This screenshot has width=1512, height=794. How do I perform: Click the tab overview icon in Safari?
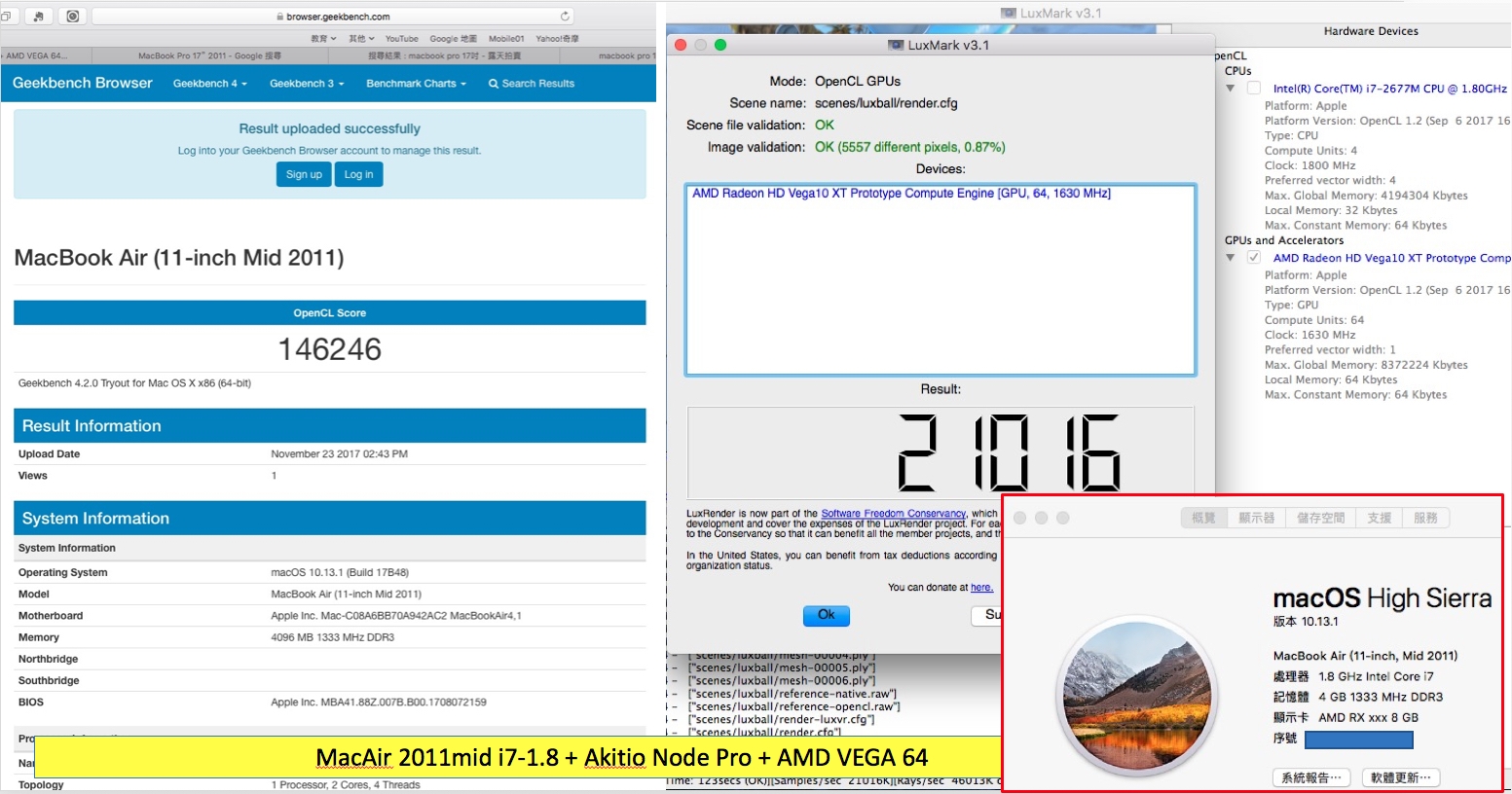[x=6, y=17]
